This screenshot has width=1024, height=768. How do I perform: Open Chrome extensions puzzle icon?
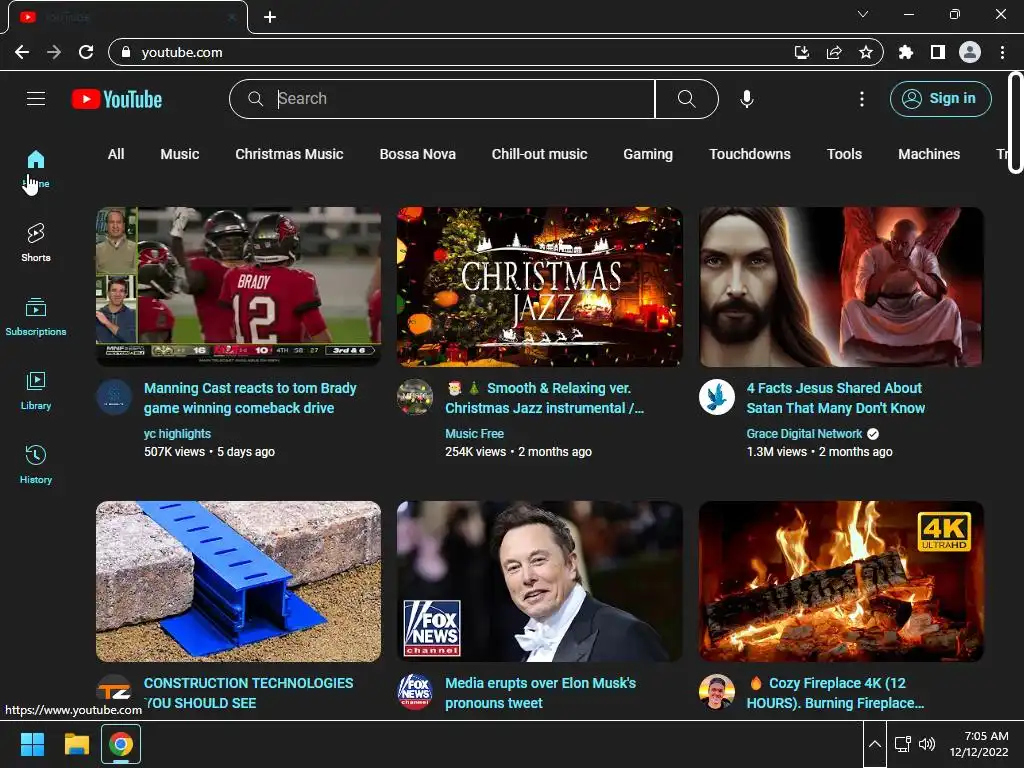click(906, 52)
